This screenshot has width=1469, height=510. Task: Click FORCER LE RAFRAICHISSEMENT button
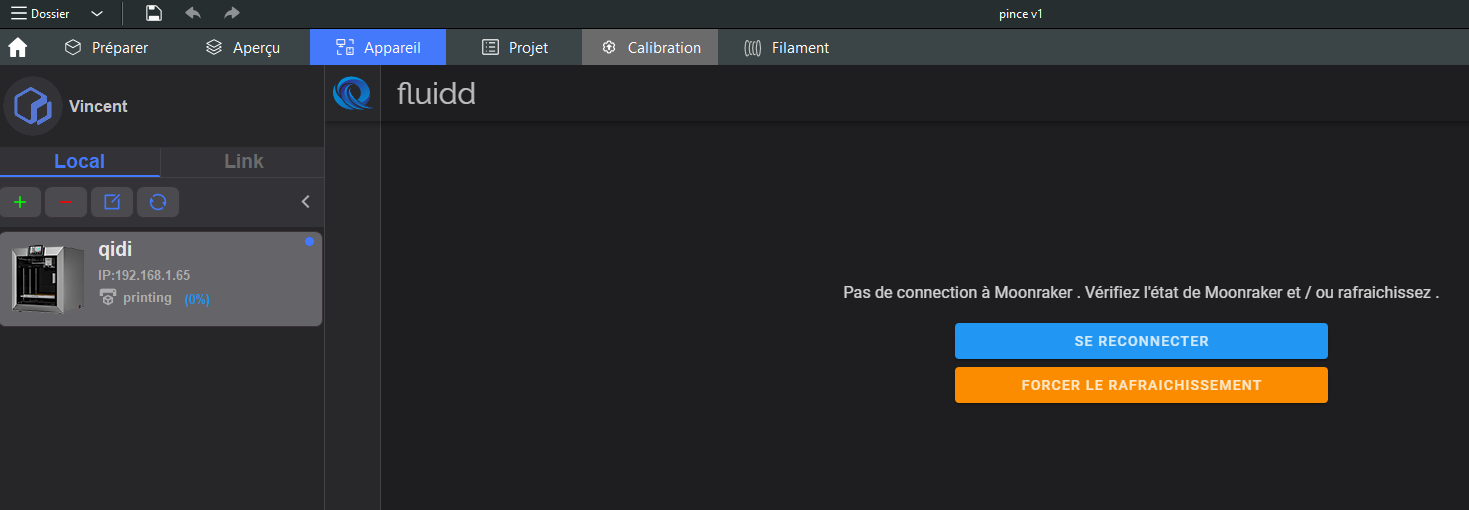tap(1141, 385)
